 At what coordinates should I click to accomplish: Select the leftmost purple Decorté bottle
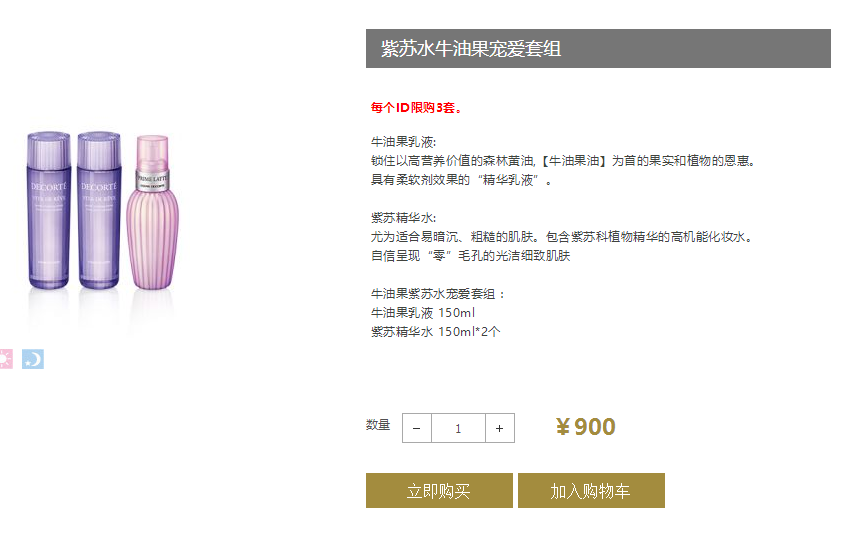tap(49, 210)
